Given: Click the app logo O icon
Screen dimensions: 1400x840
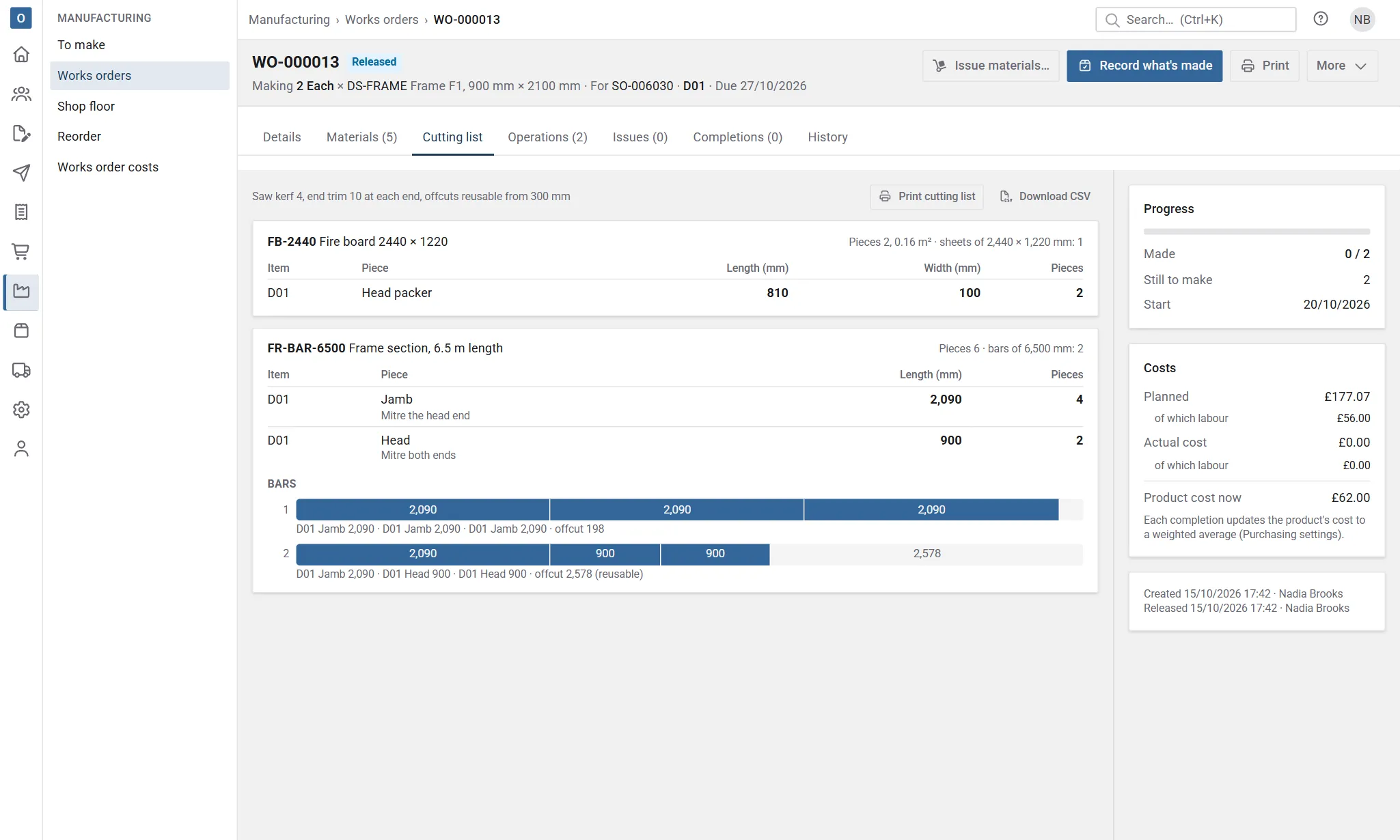Looking at the screenshot, I should click(21, 18).
